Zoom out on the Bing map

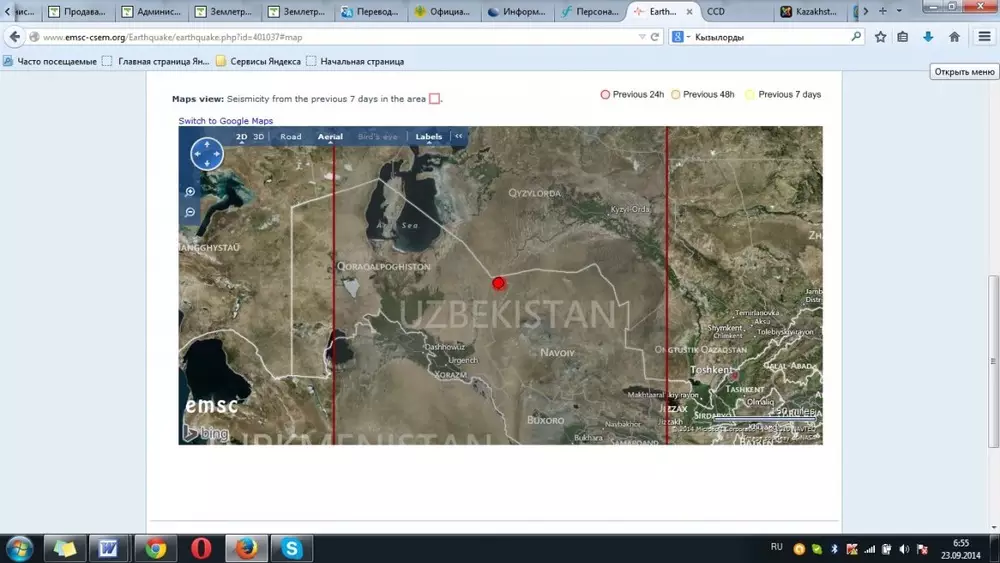(190, 212)
